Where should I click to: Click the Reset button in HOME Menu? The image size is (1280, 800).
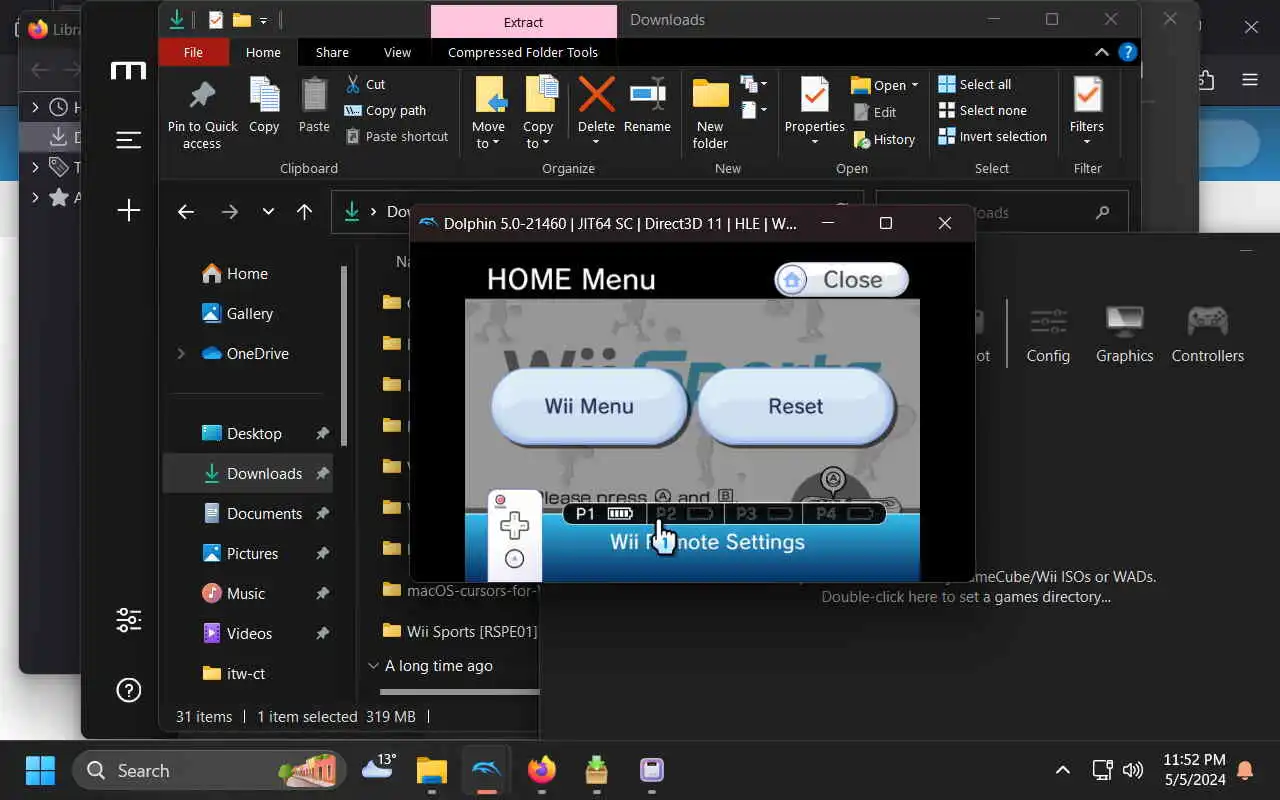[796, 406]
